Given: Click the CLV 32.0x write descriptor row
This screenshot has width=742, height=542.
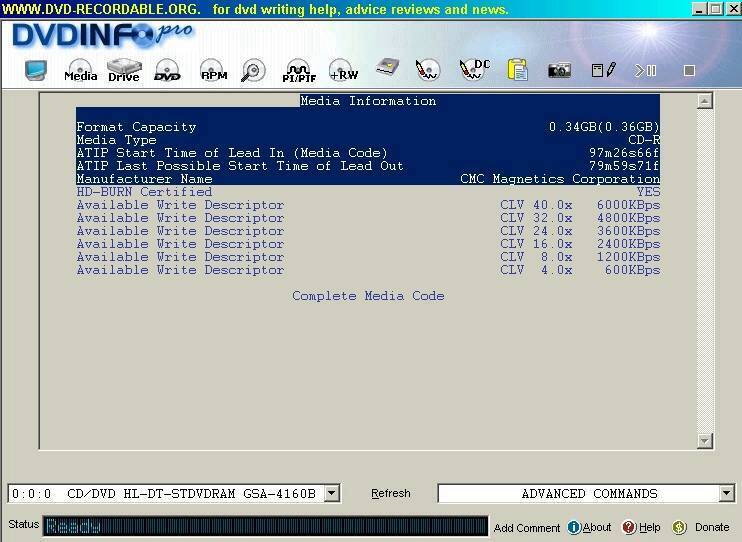Looking at the screenshot, I should pyautogui.click(x=368, y=218).
